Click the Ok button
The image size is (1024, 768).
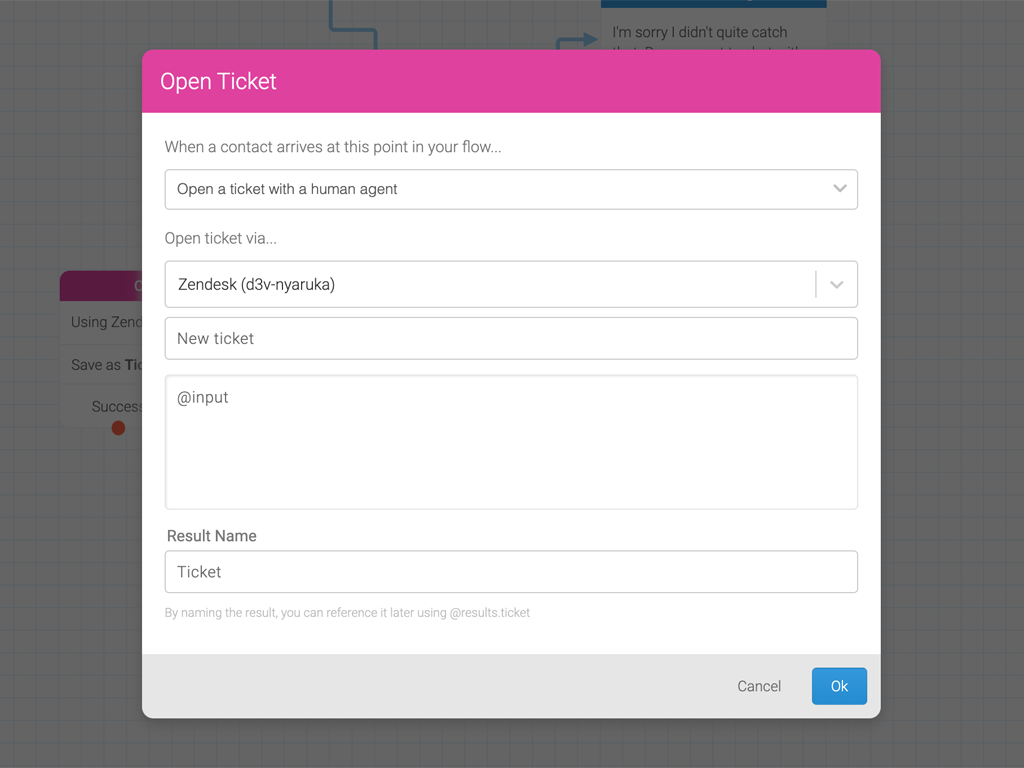point(839,686)
